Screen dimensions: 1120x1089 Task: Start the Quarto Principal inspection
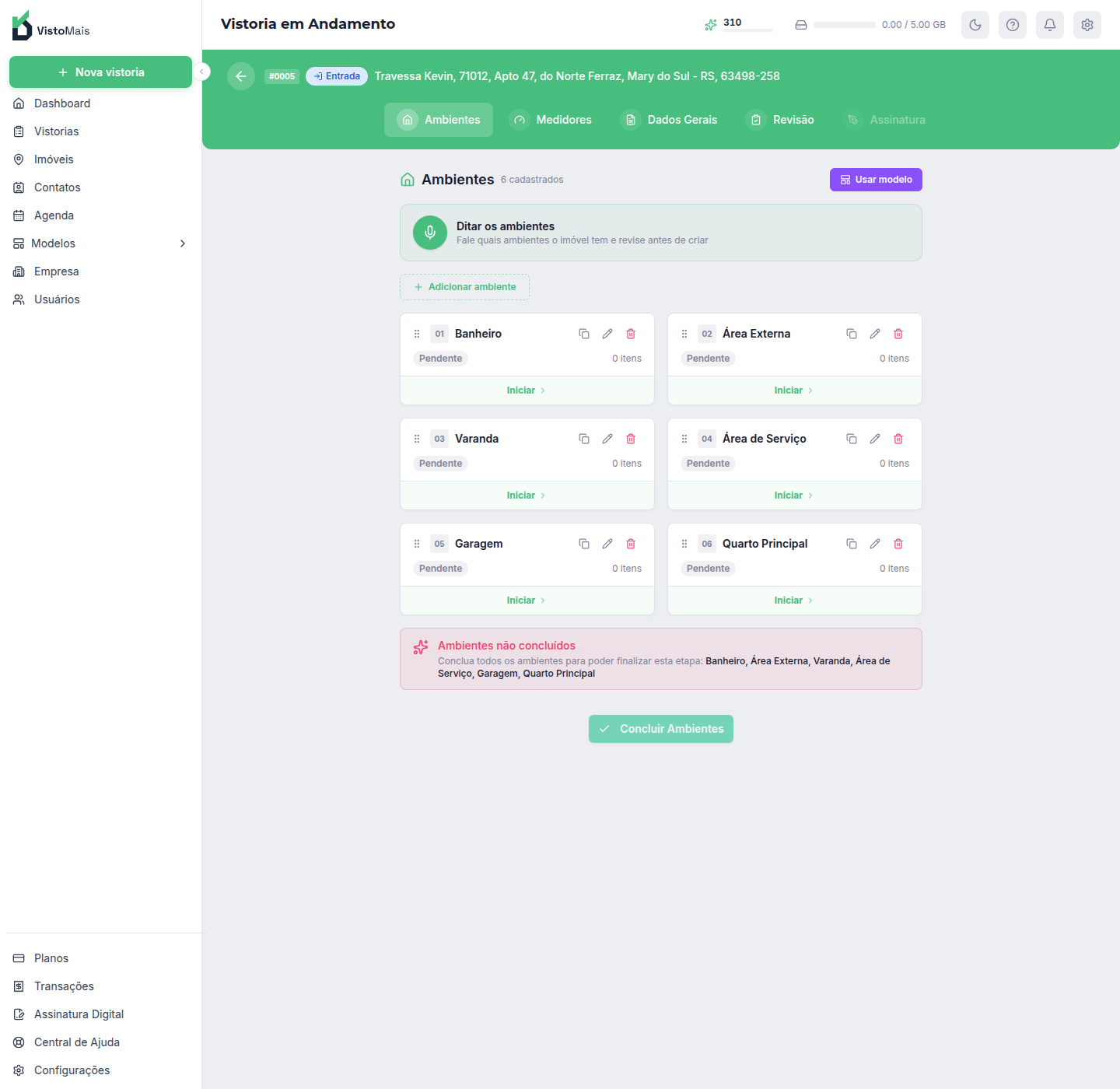pyautogui.click(x=795, y=601)
